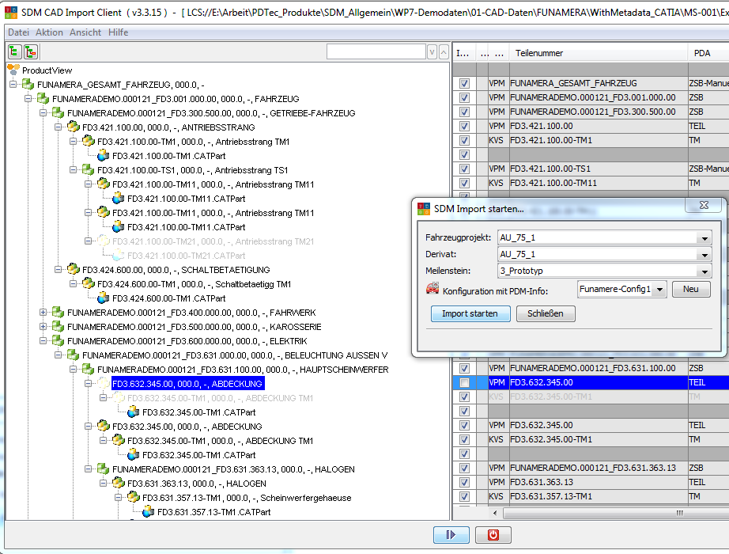The image size is (729, 554).
Task: Toggle checkbox for FD3.631.363.13 TEIL row
Action: point(464,482)
